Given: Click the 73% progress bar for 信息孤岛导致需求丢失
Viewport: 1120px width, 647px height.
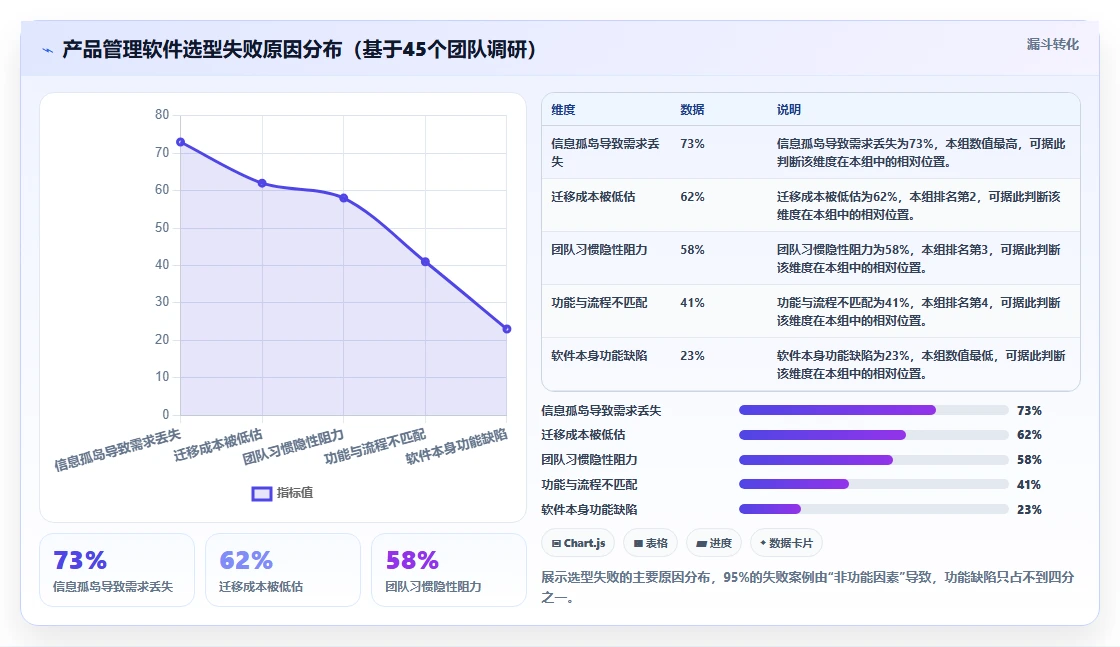Looking at the screenshot, I should [874, 410].
